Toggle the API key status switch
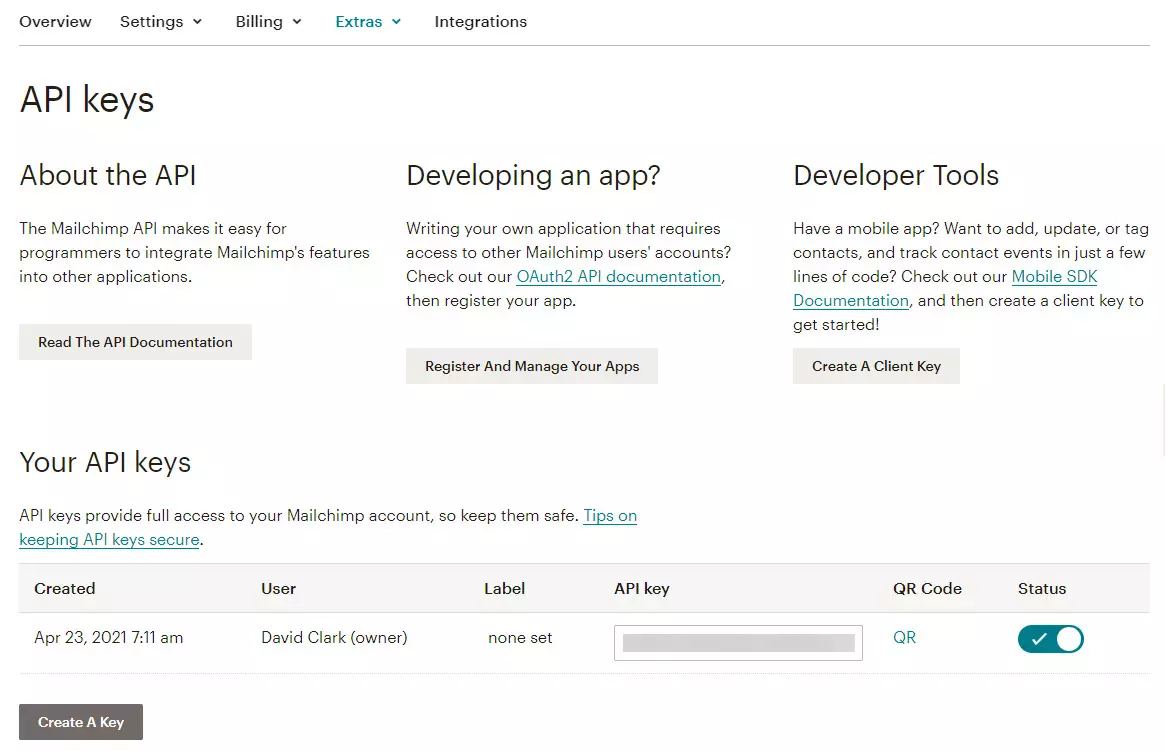1165x751 pixels. tap(1051, 639)
